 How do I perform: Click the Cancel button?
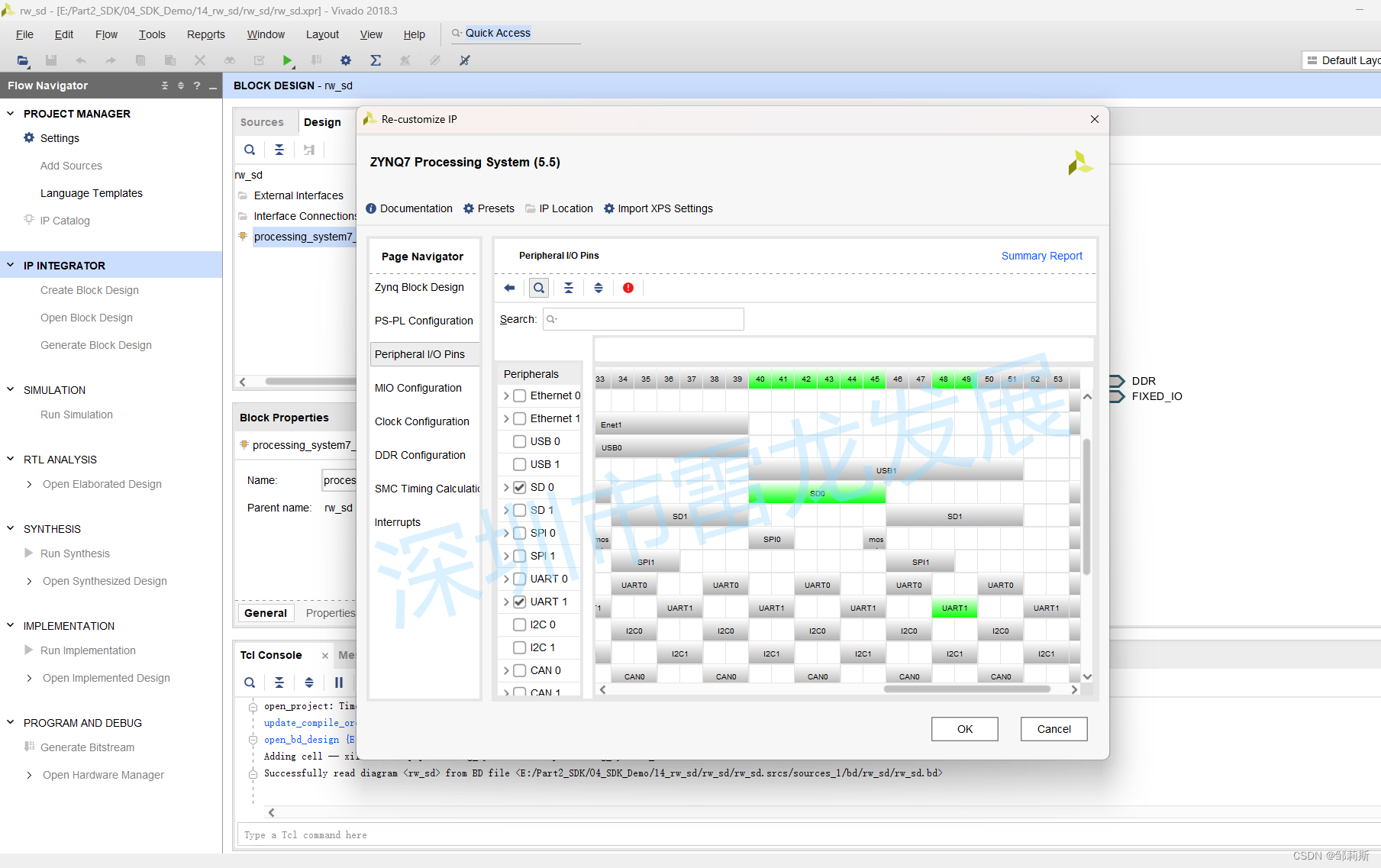tap(1054, 729)
